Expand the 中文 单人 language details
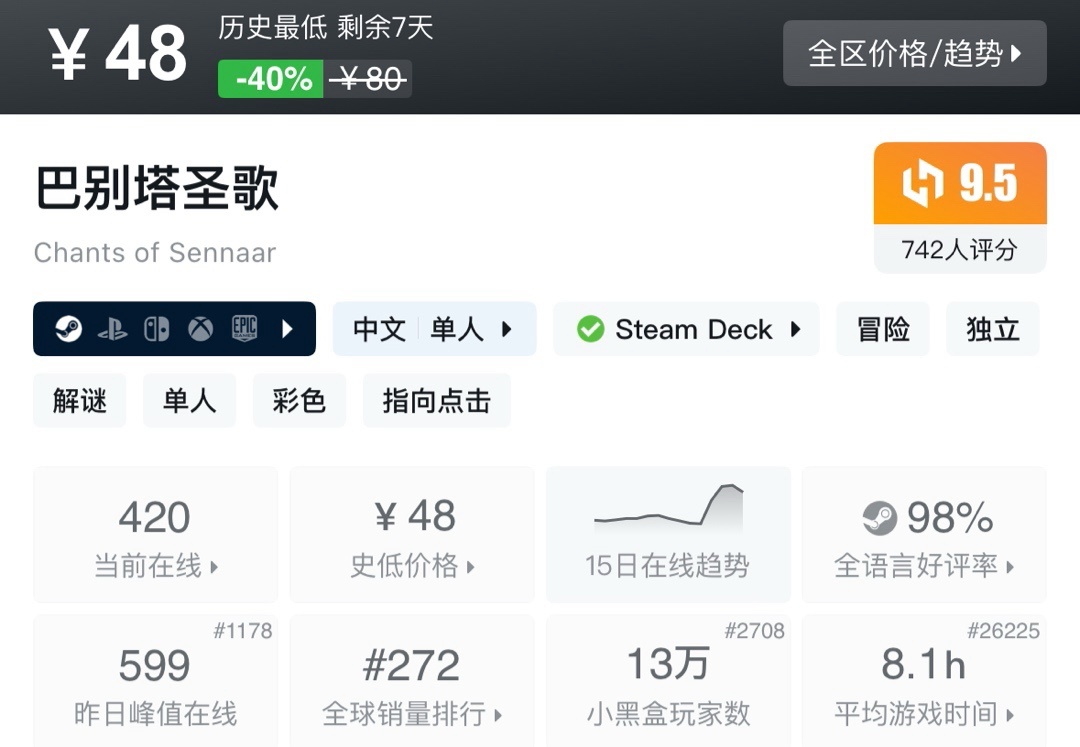Screen dimensions: 1080x747 (434, 329)
